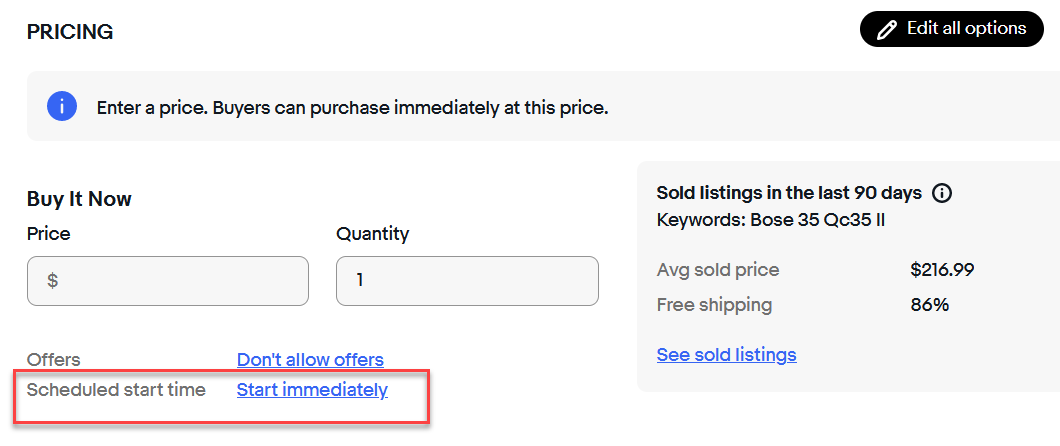Click the Enter a price banner message

point(352,107)
